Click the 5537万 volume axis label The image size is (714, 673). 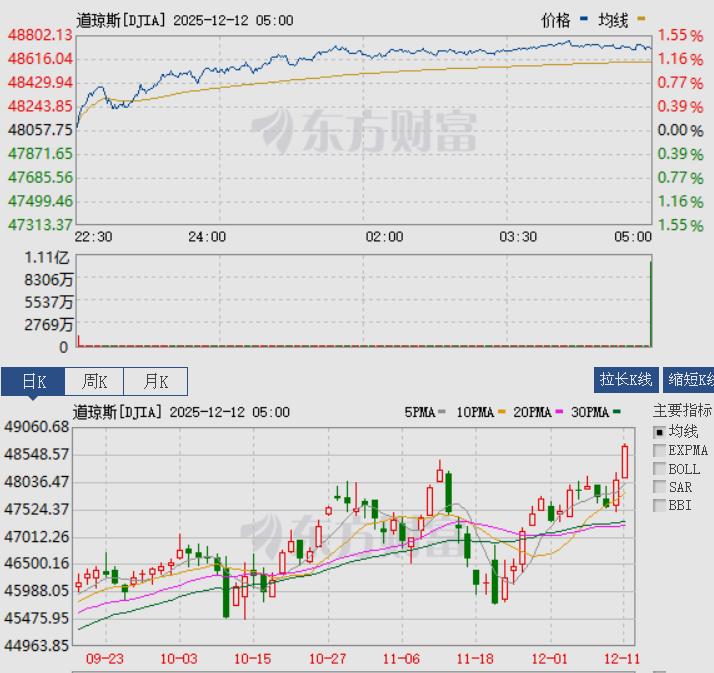pyautogui.click(x=48, y=302)
